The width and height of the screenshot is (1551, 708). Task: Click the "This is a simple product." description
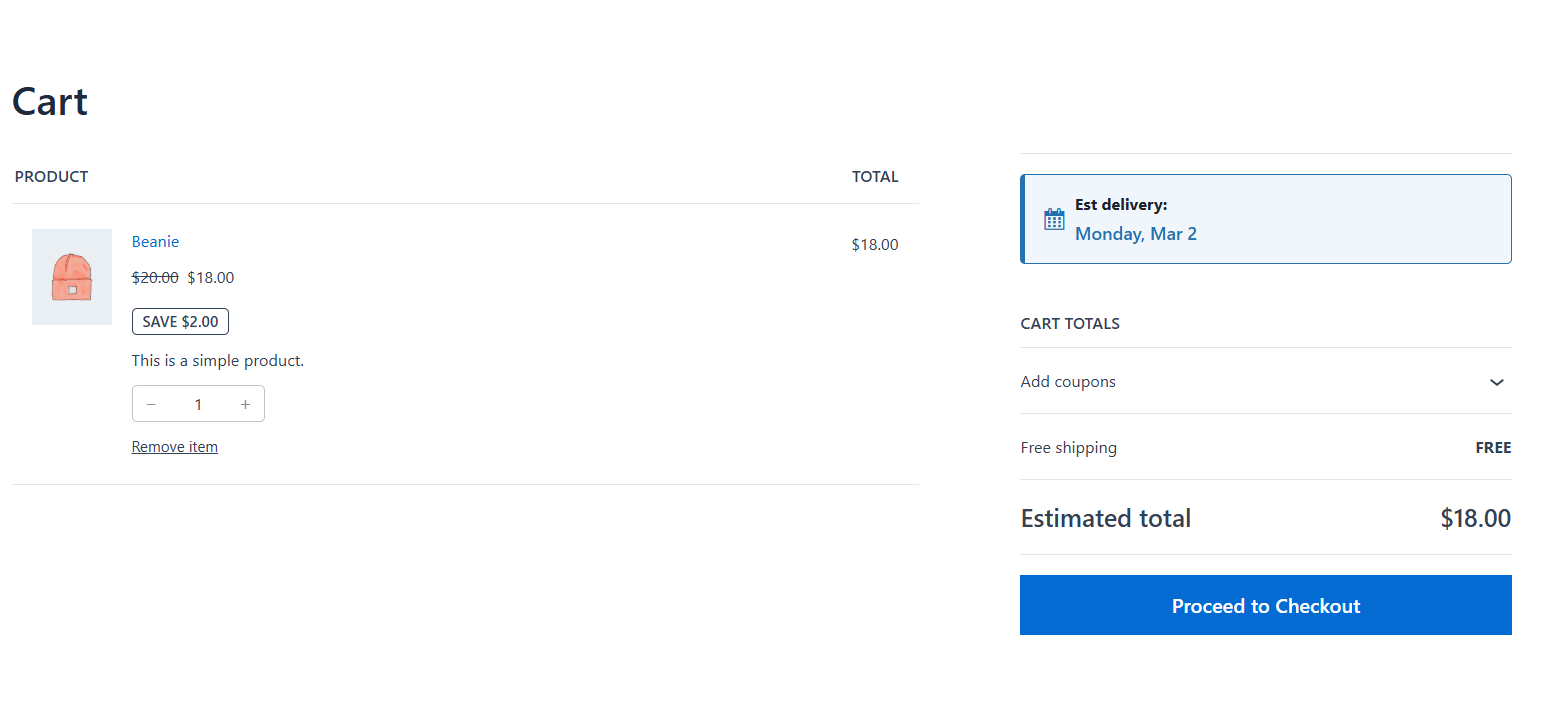point(218,361)
